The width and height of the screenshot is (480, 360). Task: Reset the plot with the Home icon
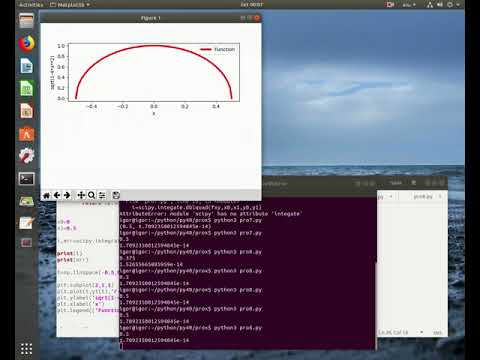(x=47, y=195)
